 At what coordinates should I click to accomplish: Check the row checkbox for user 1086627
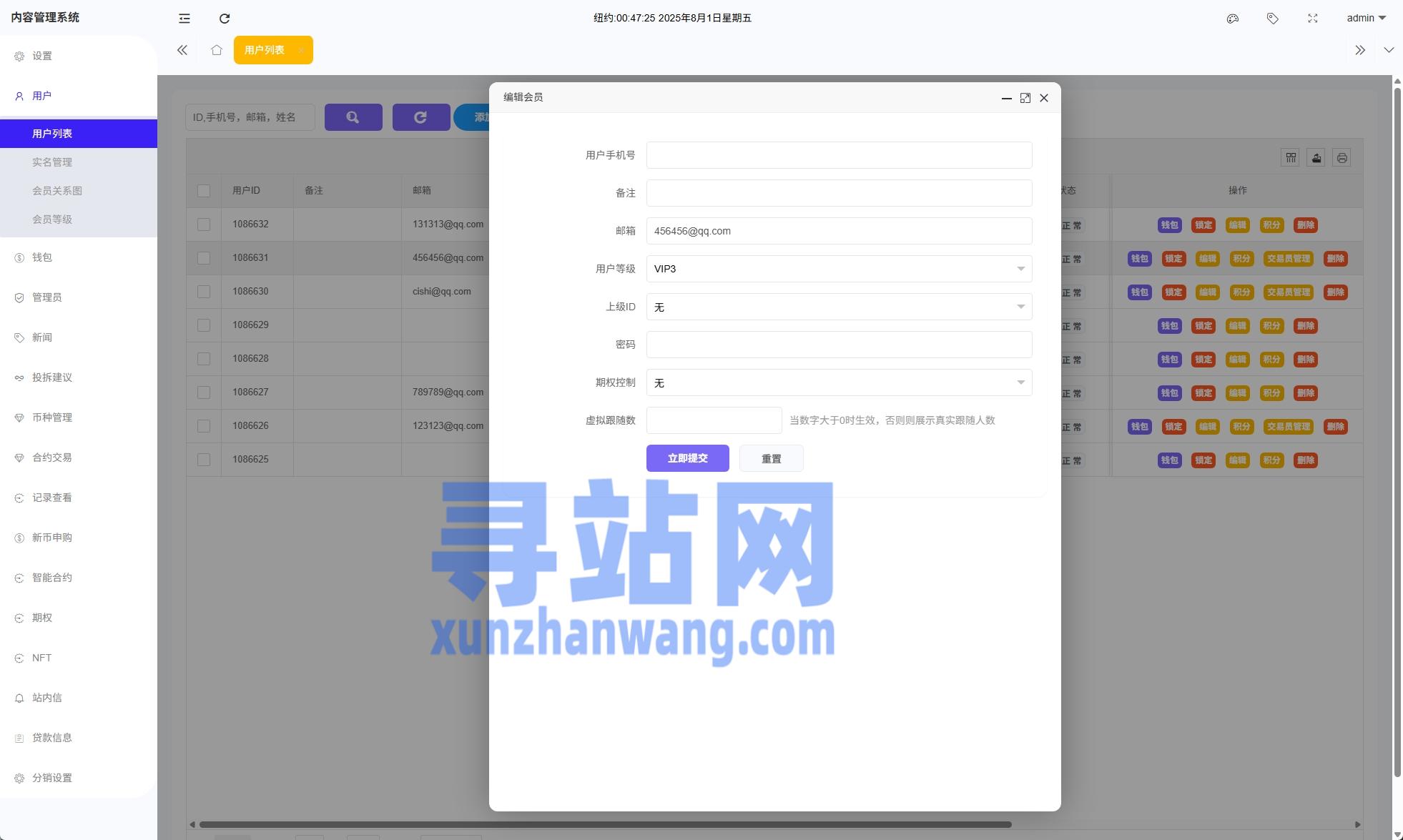(x=204, y=392)
